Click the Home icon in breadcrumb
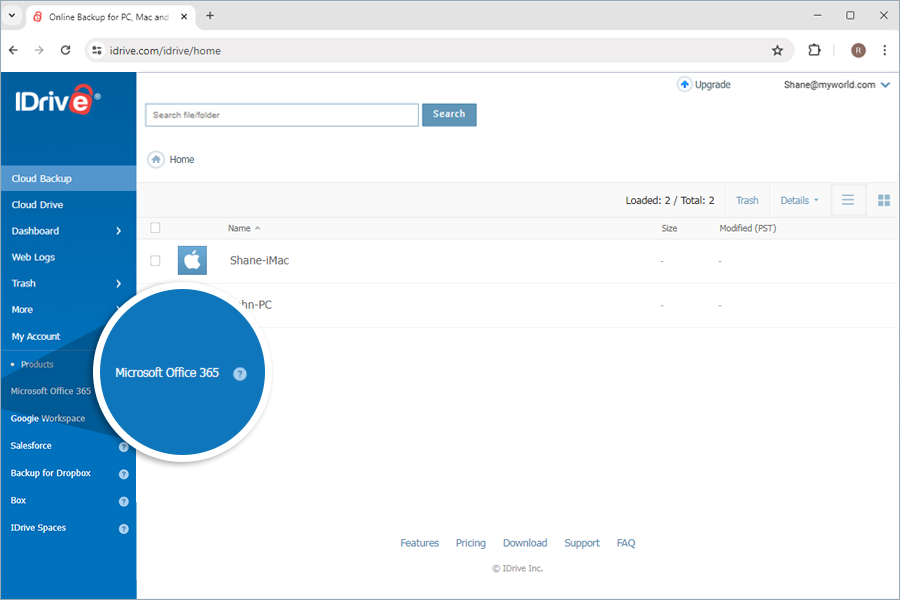Viewport: 900px width, 600px height. pos(156,160)
